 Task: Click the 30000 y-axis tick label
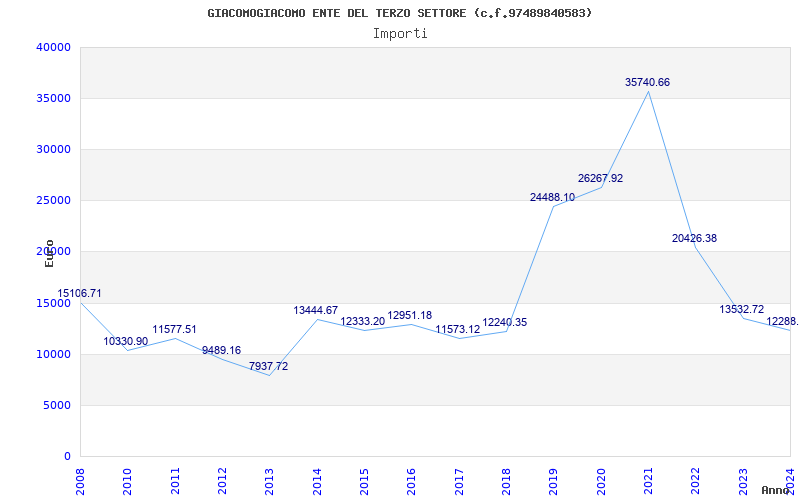(x=53, y=149)
